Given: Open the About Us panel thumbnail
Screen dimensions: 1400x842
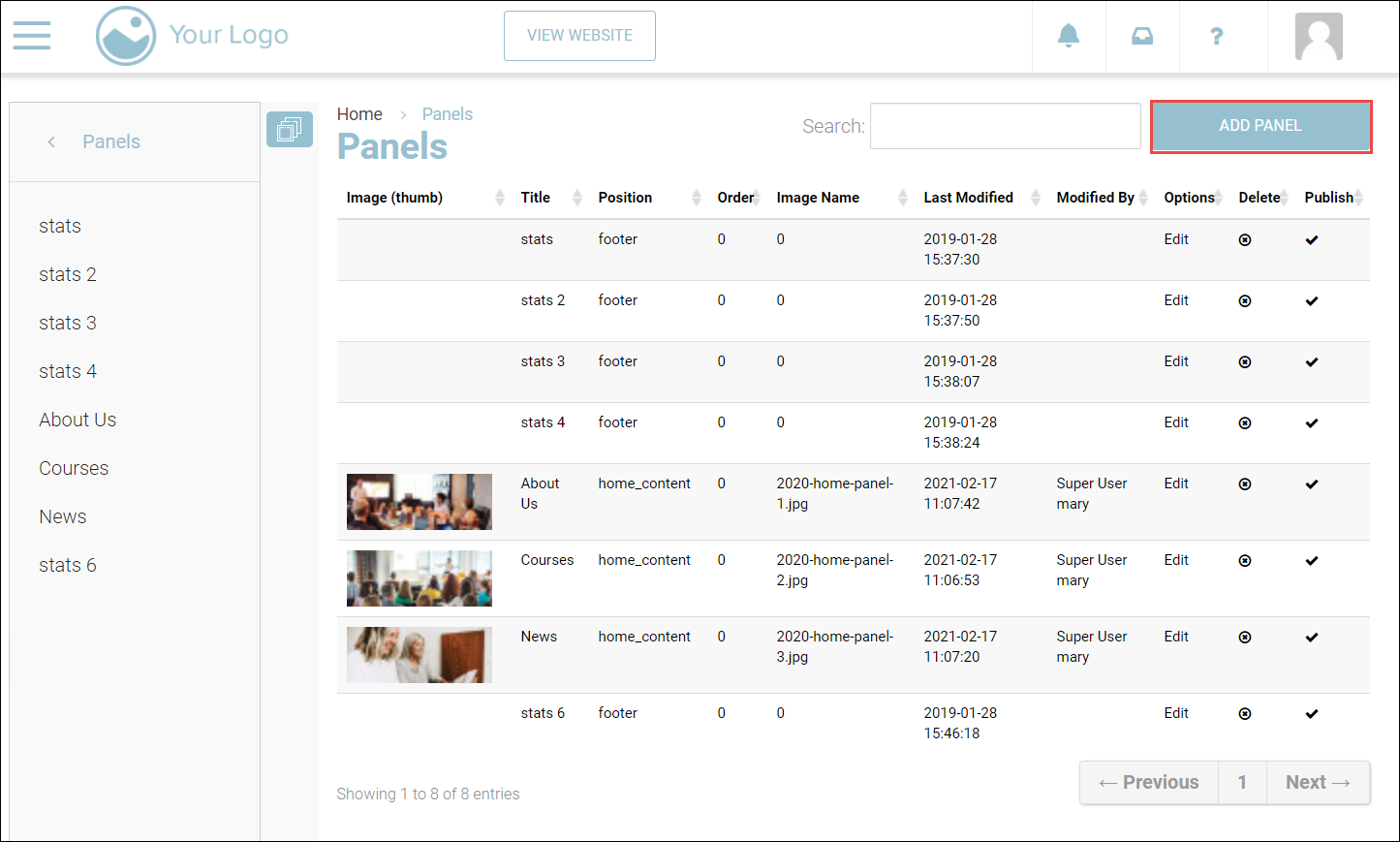Looking at the screenshot, I should tap(419, 502).
